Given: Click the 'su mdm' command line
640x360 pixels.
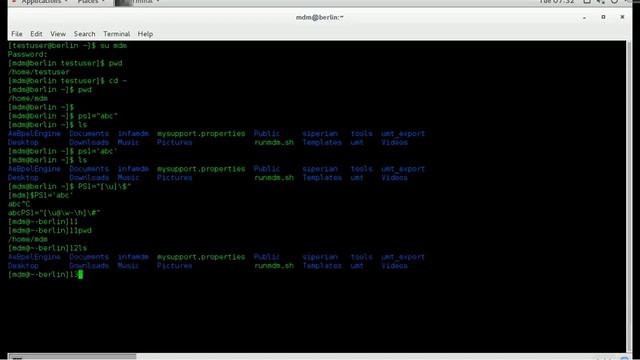Looking at the screenshot, I should [67, 45].
